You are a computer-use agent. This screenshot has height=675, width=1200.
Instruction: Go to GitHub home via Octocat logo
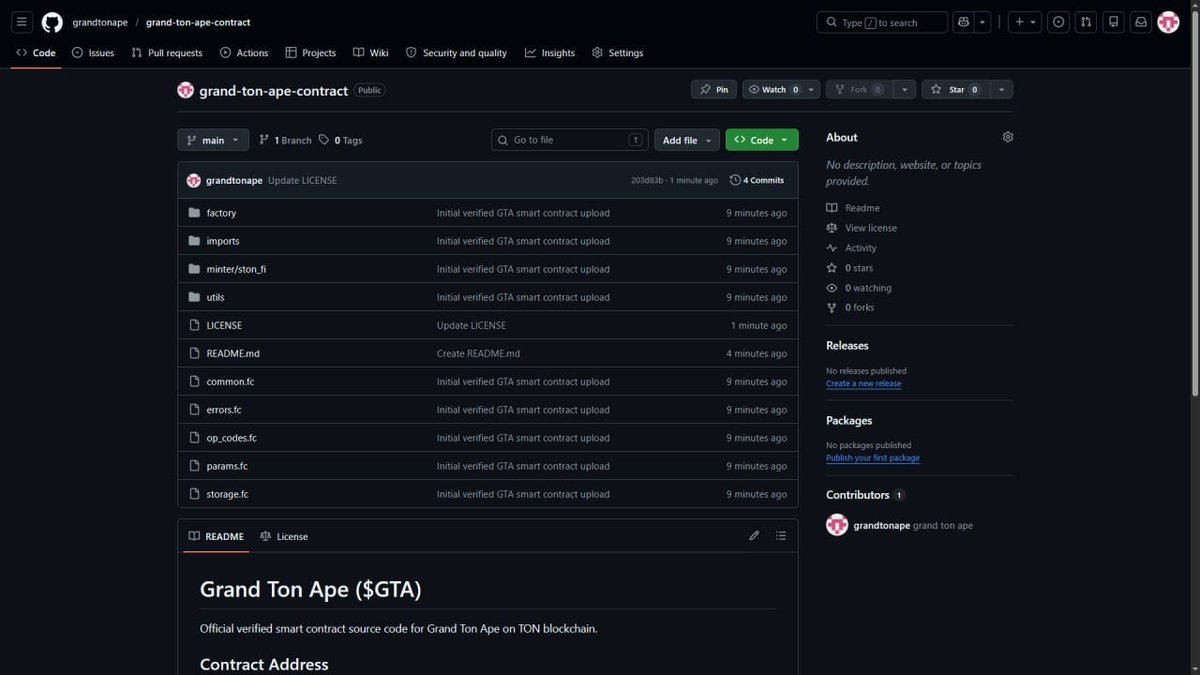[x=52, y=22]
